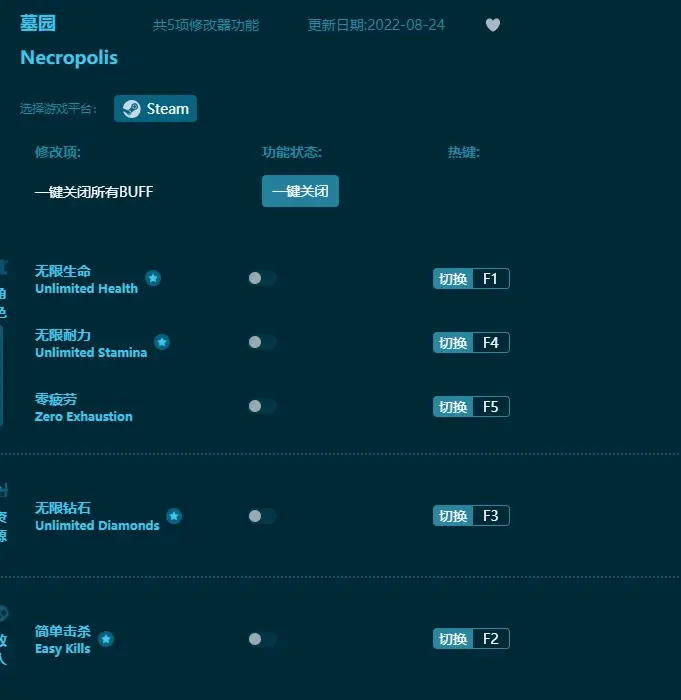Screen dimensions: 681x700
Task: Click the Zero Exhaustion label
Action: click(x=84, y=417)
